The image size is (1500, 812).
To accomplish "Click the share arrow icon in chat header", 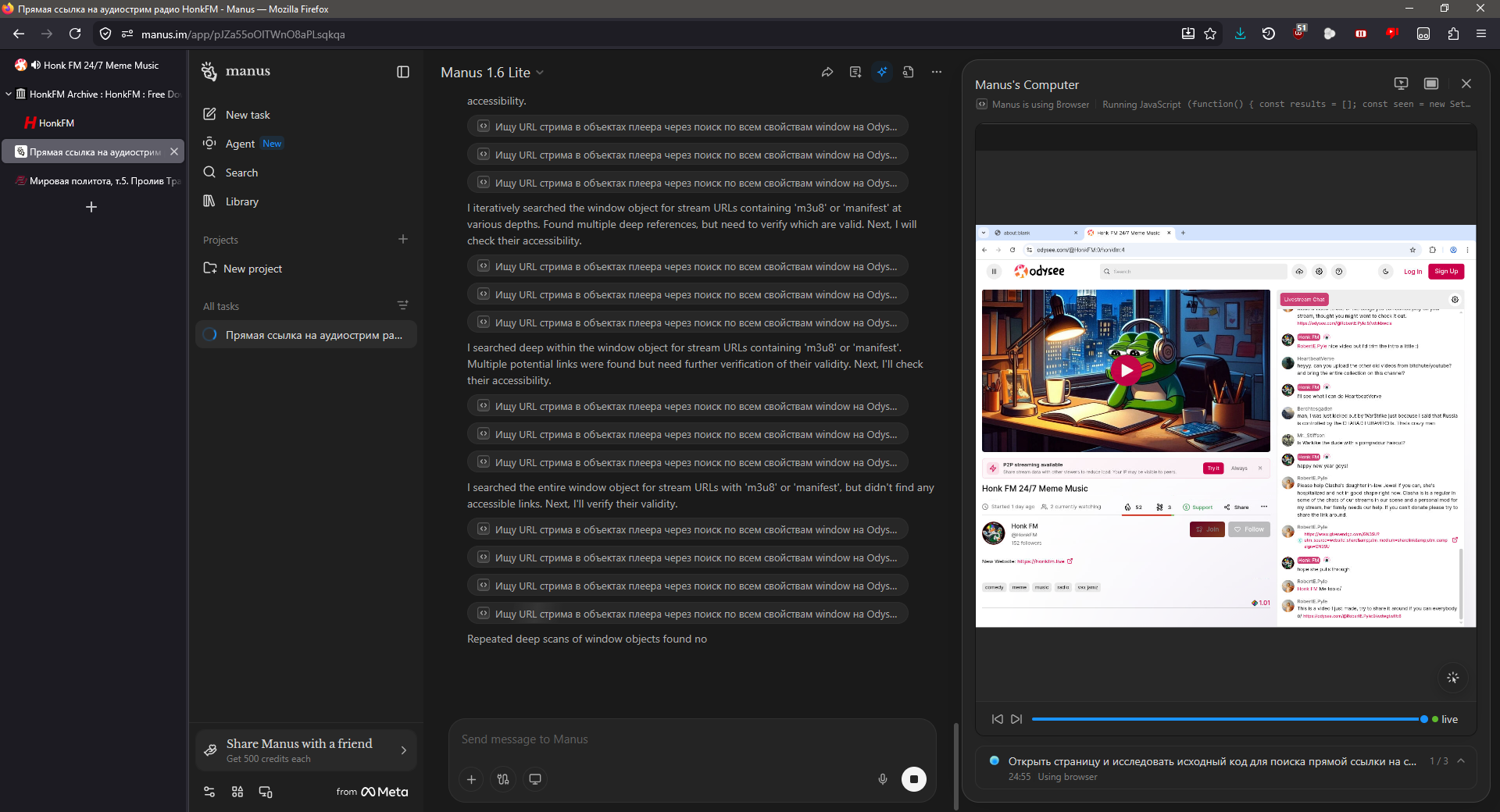I will (827, 72).
